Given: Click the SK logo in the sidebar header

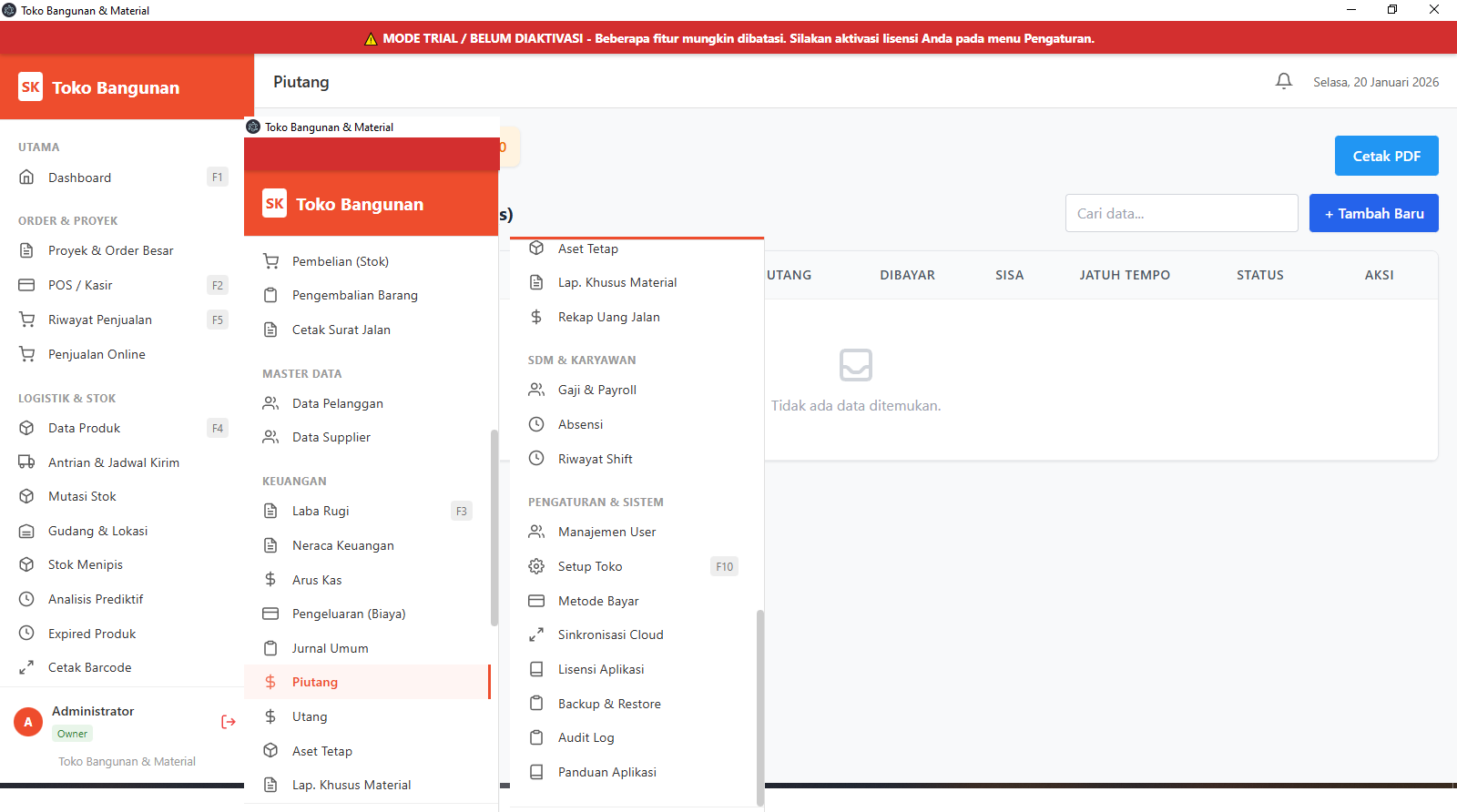Looking at the screenshot, I should coord(31,87).
